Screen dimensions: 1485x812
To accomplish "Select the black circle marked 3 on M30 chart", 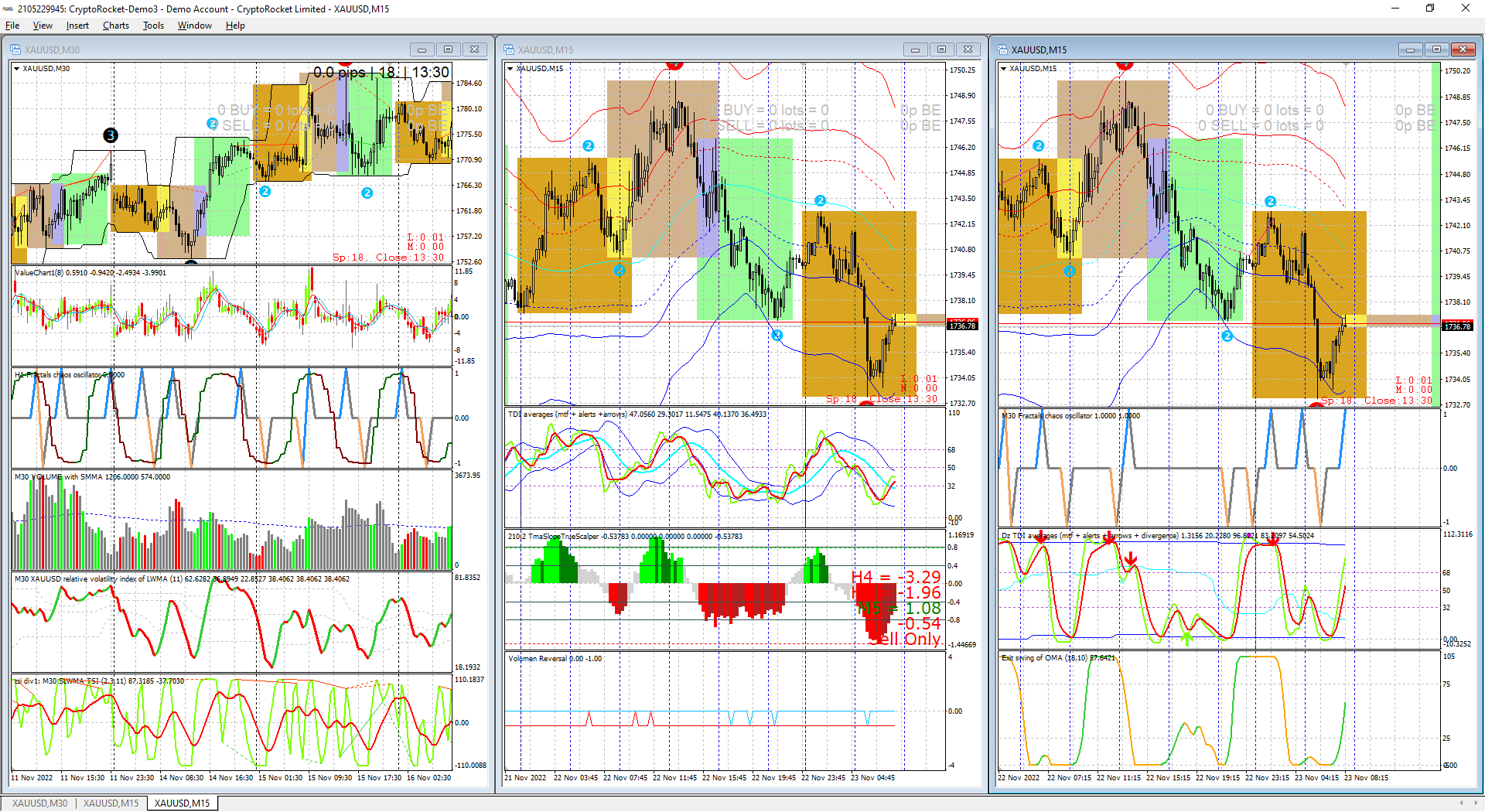I will [111, 135].
